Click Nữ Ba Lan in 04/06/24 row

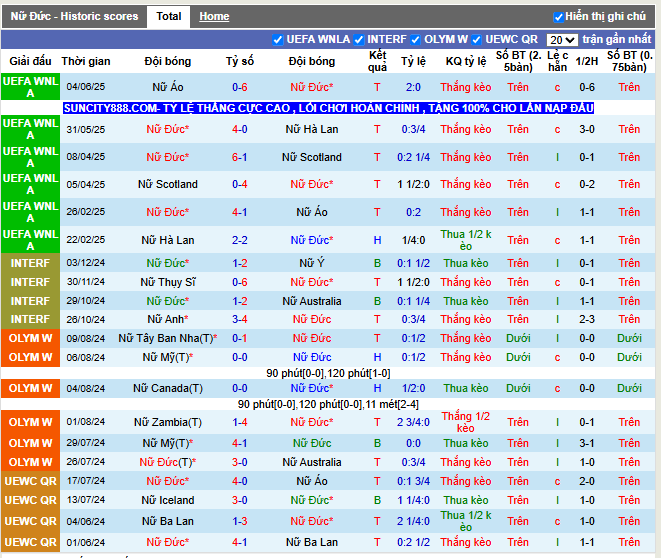click(x=168, y=521)
